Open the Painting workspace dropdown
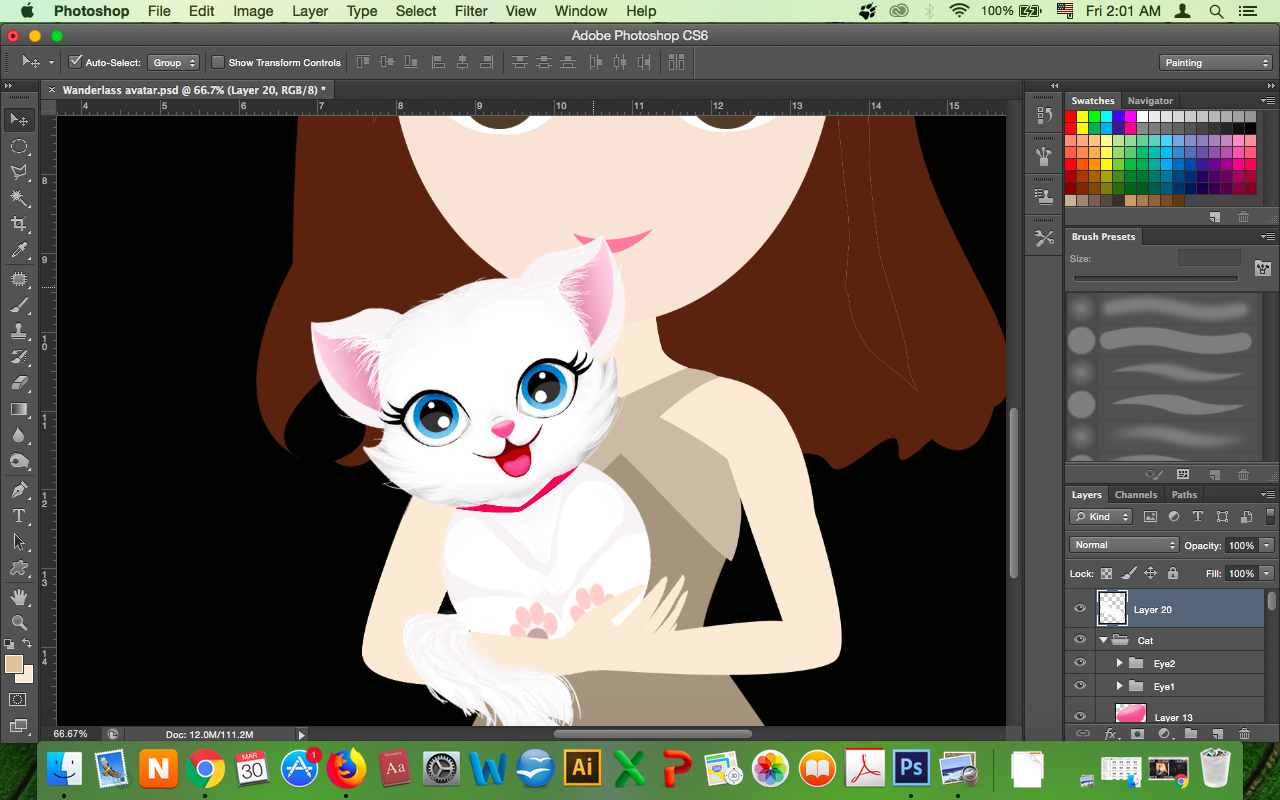Image resolution: width=1280 pixels, height=800 pixels. click(1216, 63)
